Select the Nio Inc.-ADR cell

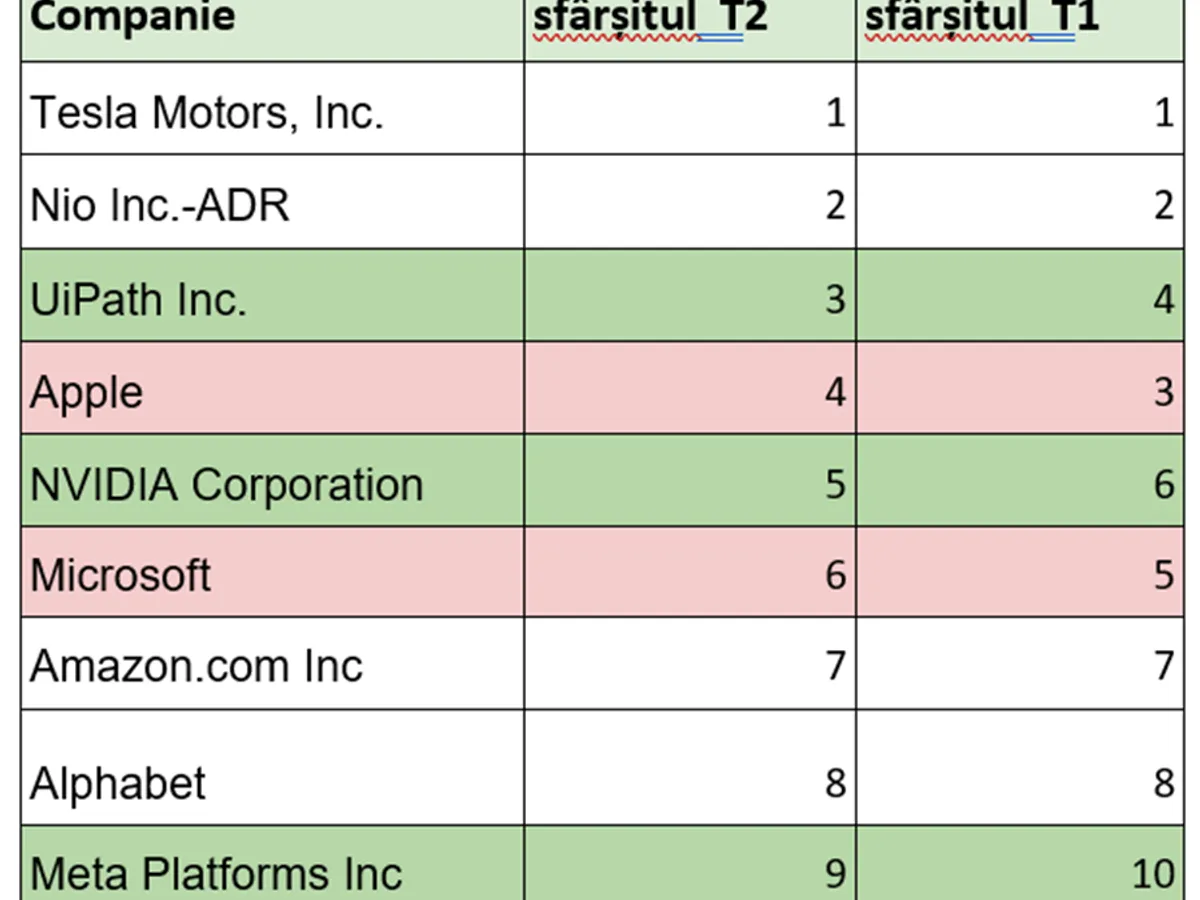(272, 203)
